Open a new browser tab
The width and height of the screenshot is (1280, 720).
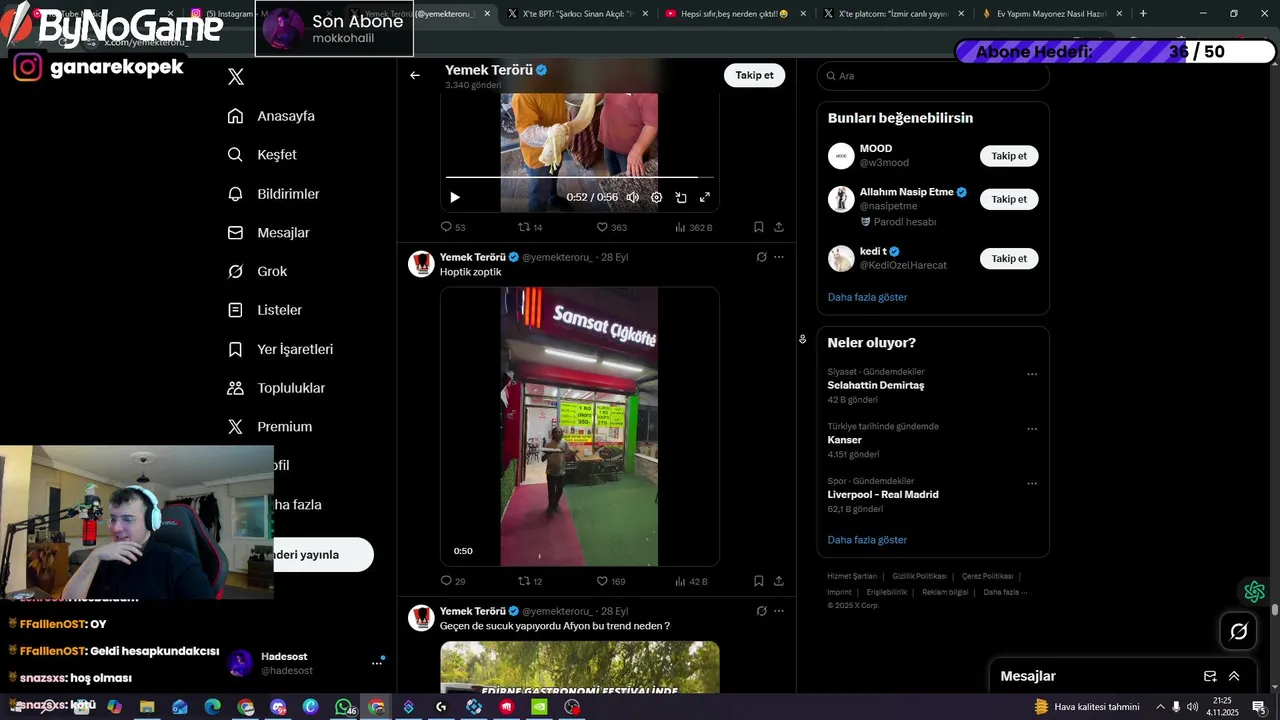coord(1143,14)
